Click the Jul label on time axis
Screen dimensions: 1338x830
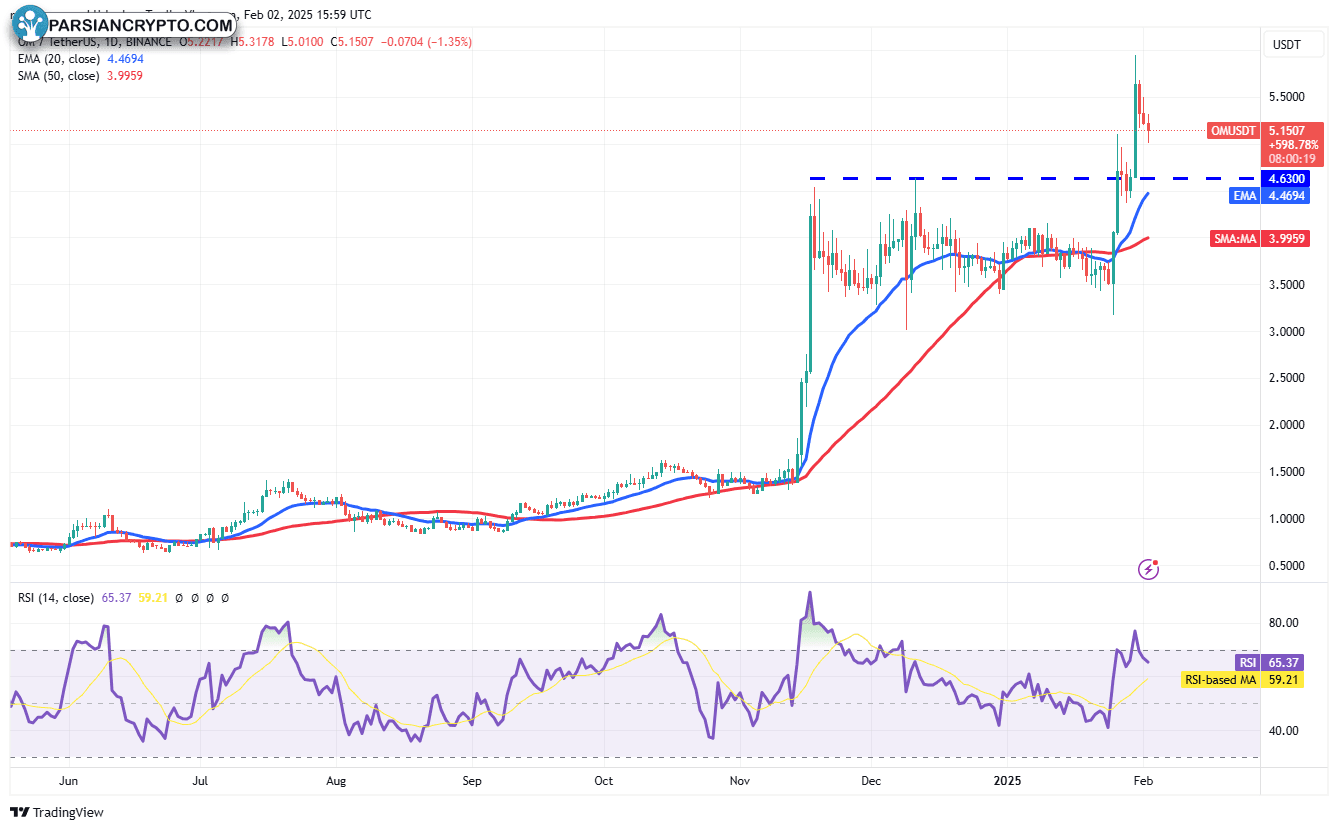pyautogui.click(x=200, y=779)
